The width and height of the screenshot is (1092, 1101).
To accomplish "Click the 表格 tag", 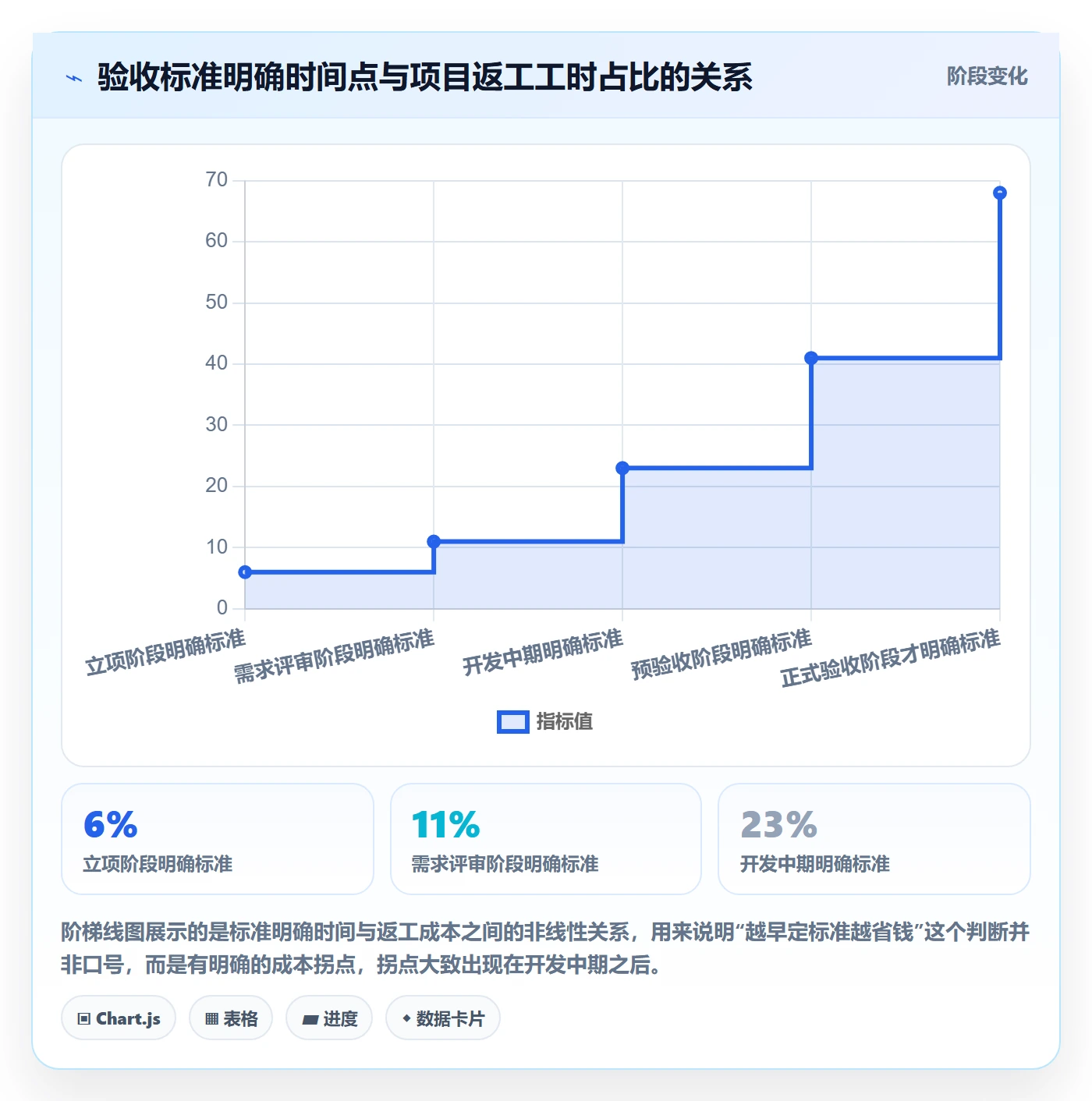I will point(231,1018).
